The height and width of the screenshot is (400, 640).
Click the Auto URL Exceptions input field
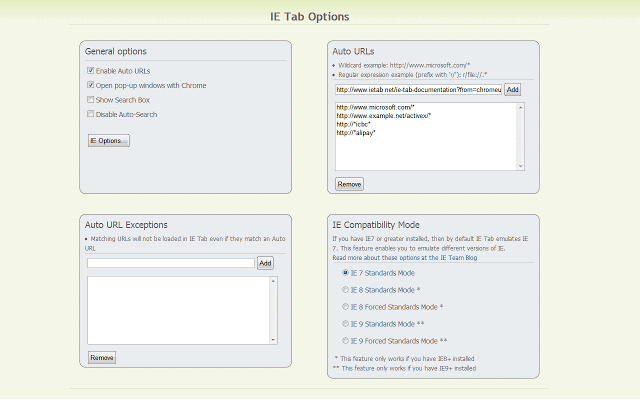click(x=170, y=263)
